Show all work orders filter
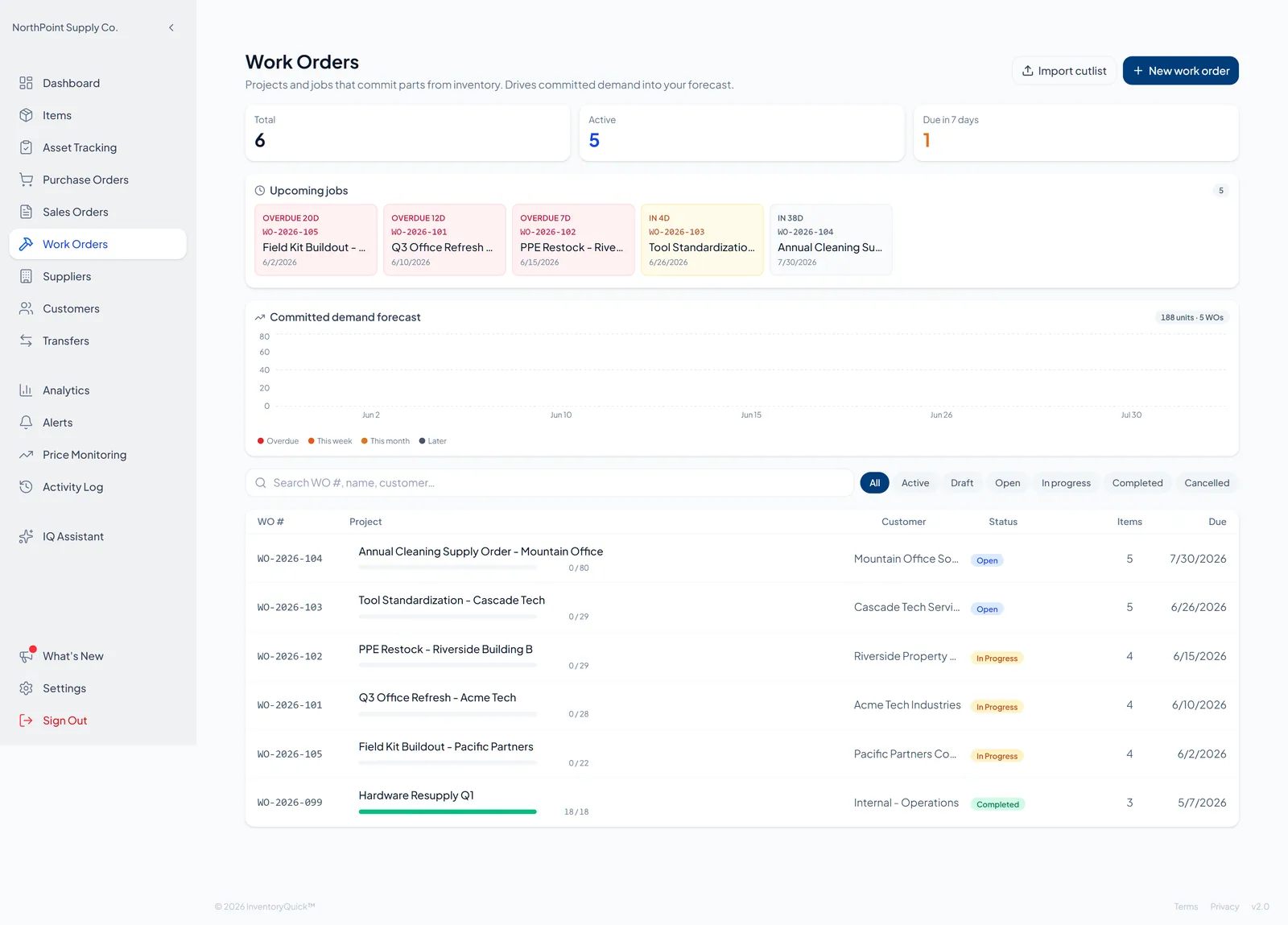Image resolution: width=1288 pixels, height=925 pixels. [874, 483]
